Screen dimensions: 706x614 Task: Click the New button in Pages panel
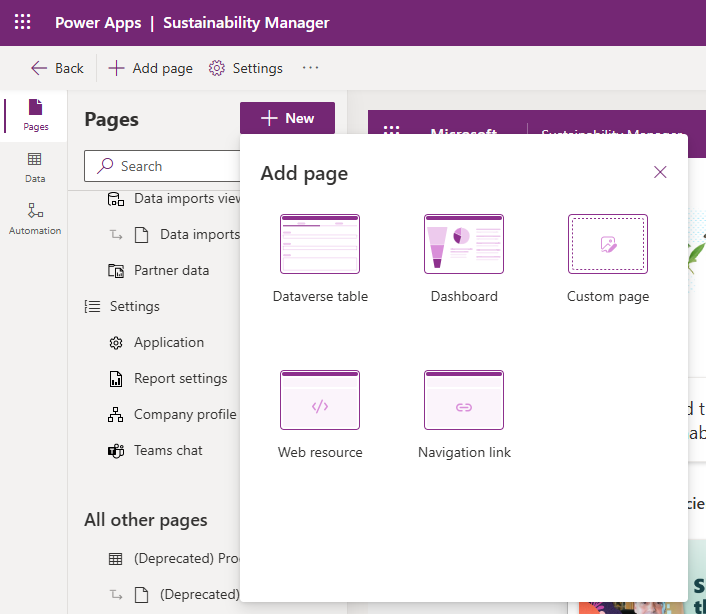287,118
